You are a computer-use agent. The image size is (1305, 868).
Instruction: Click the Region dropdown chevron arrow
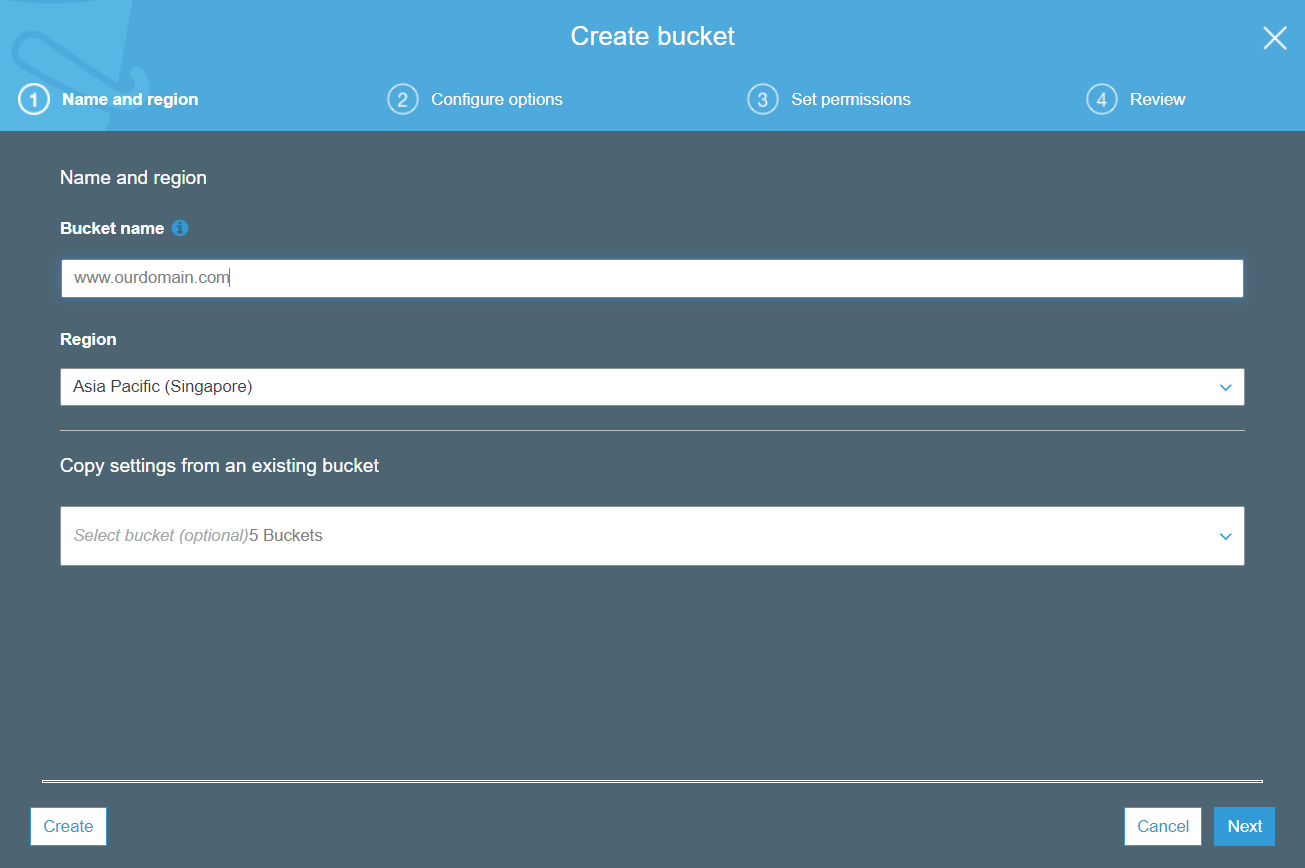click(x=1226, y=387)
